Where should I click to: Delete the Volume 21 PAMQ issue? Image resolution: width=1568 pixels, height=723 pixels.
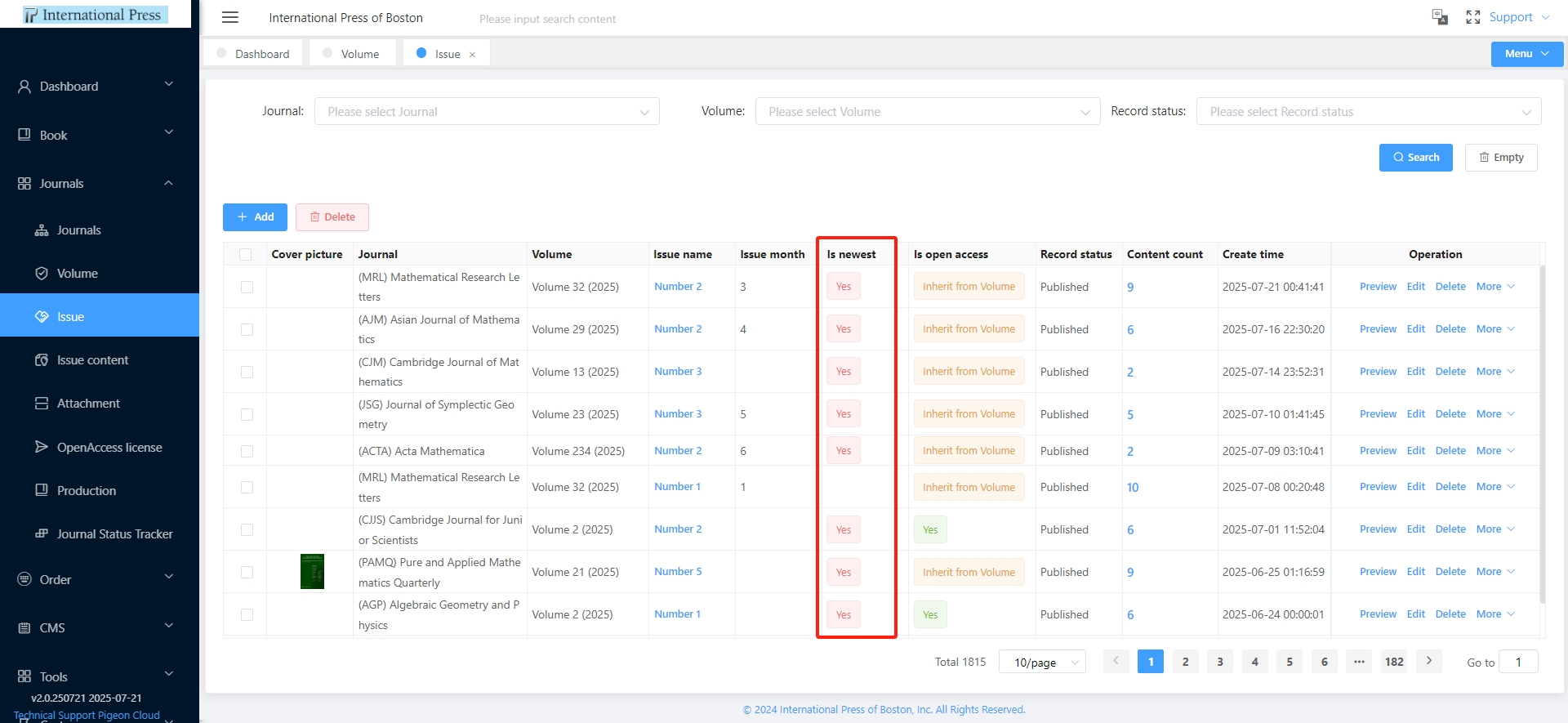[x=1450, y=572]
